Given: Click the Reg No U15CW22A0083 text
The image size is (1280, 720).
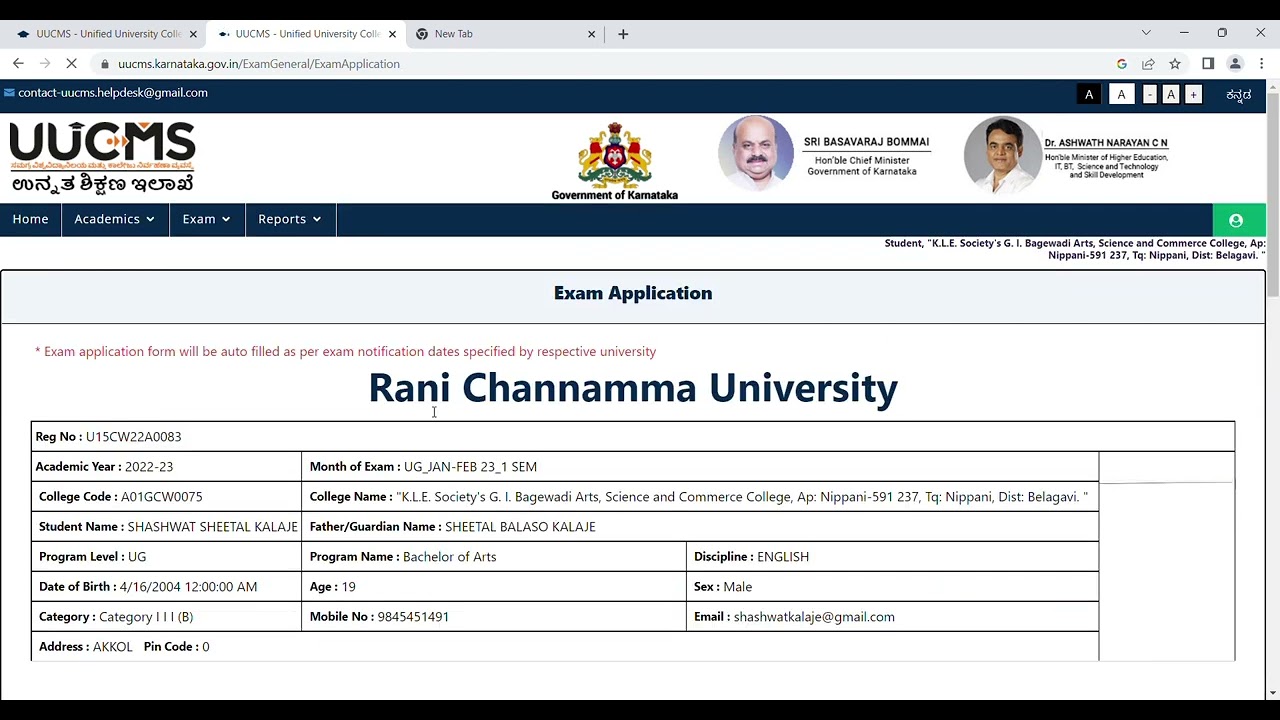Looking at the screenshot, I should [x=108, y=437].
